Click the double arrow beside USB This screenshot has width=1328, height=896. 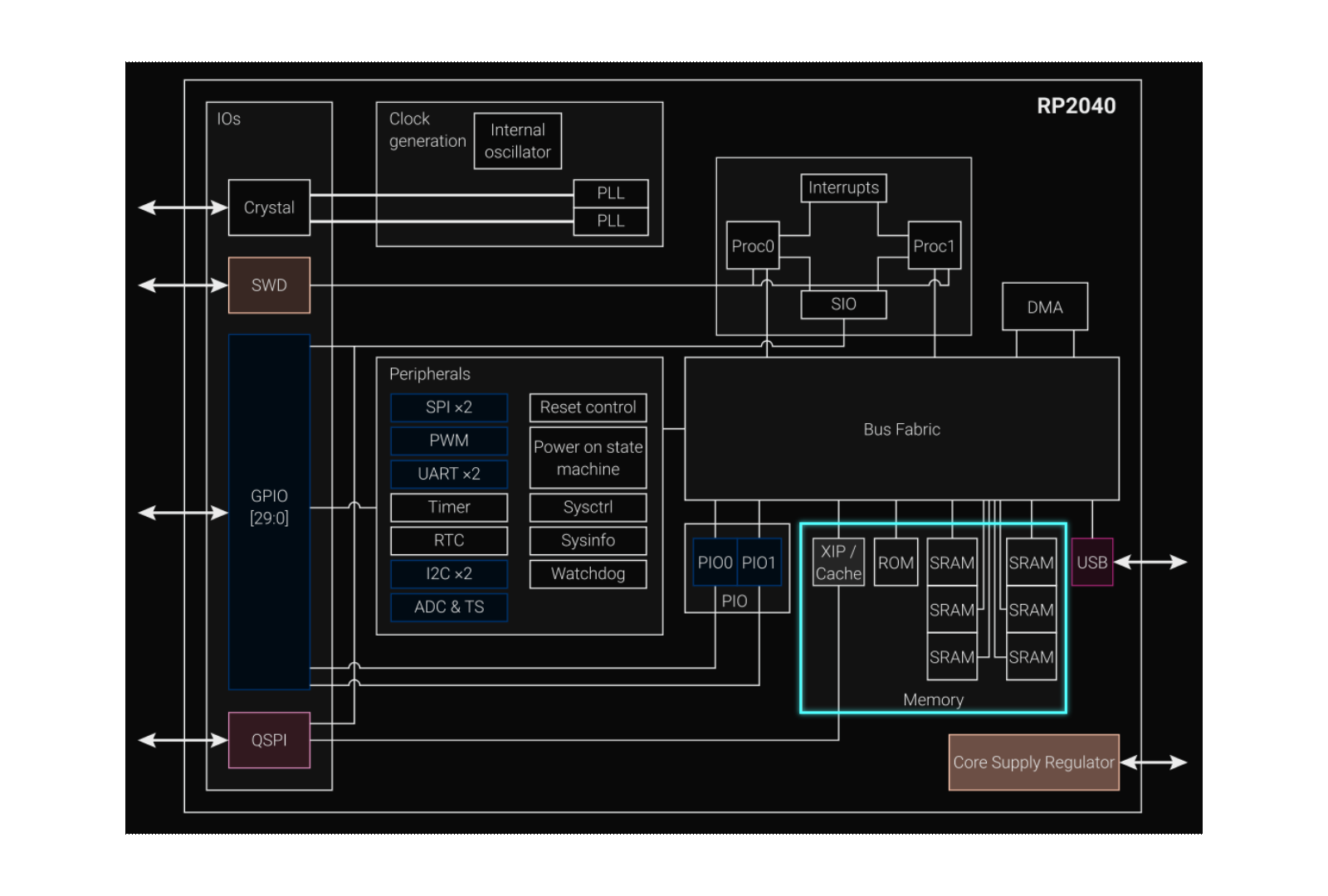pyautogui.click(x=1150, y=562)
